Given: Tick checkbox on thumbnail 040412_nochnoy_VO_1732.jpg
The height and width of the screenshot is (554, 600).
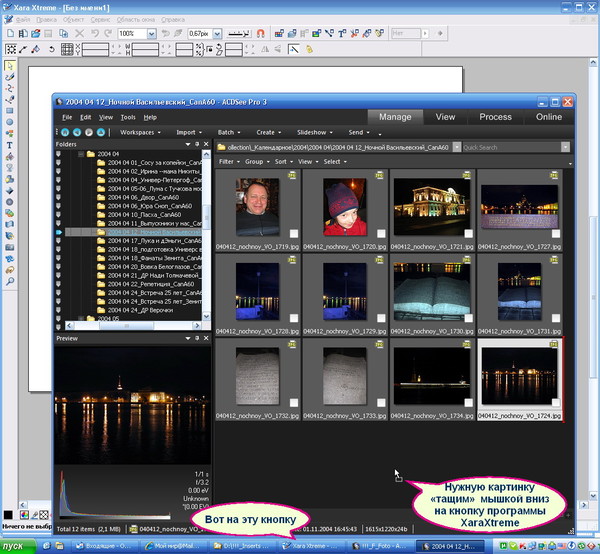Looking at the screenshot, I should click(x=293, y=402).
